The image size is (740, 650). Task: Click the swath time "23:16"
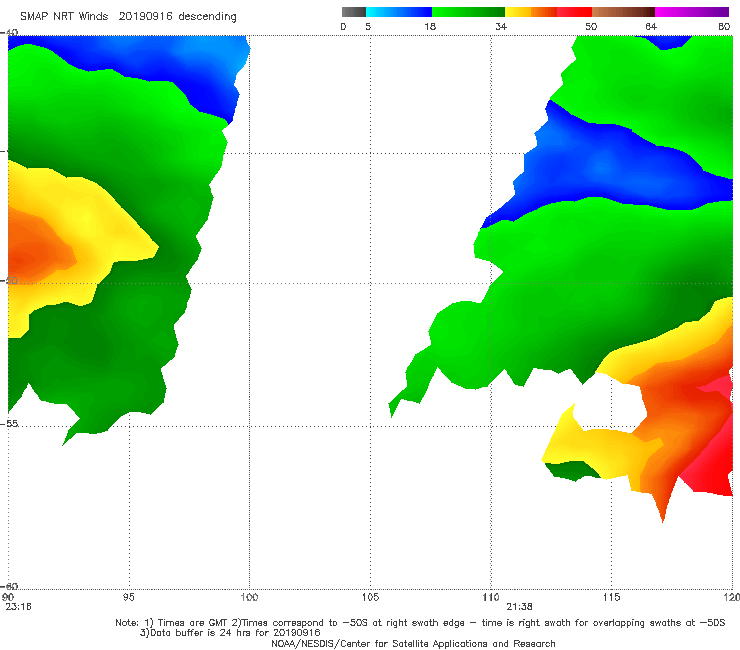click(18, 607)
